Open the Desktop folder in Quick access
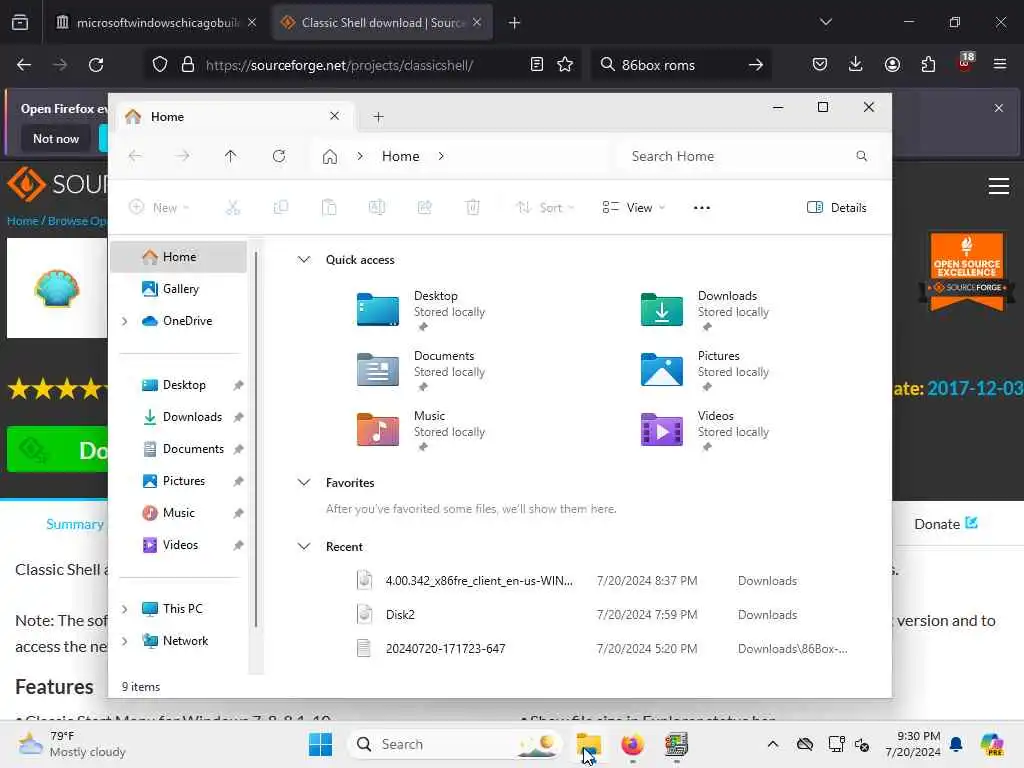1024x768 pixels. pyautogui.click(x=421, y=309)
